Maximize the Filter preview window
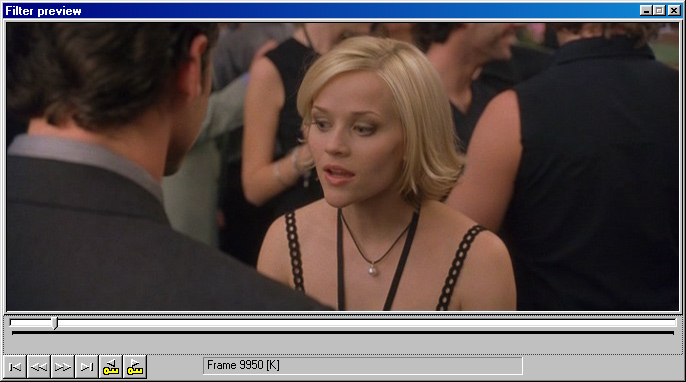 [x=659, y=11]
